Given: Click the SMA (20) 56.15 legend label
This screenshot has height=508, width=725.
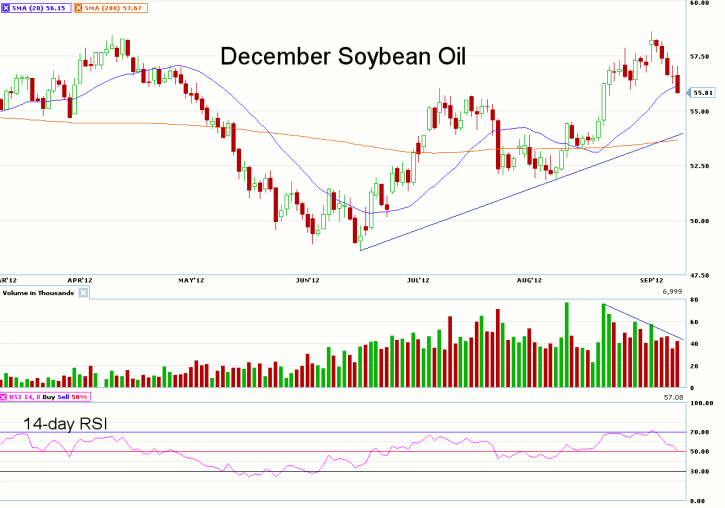Looking at the screenshot, I should [x=40, y=7].
